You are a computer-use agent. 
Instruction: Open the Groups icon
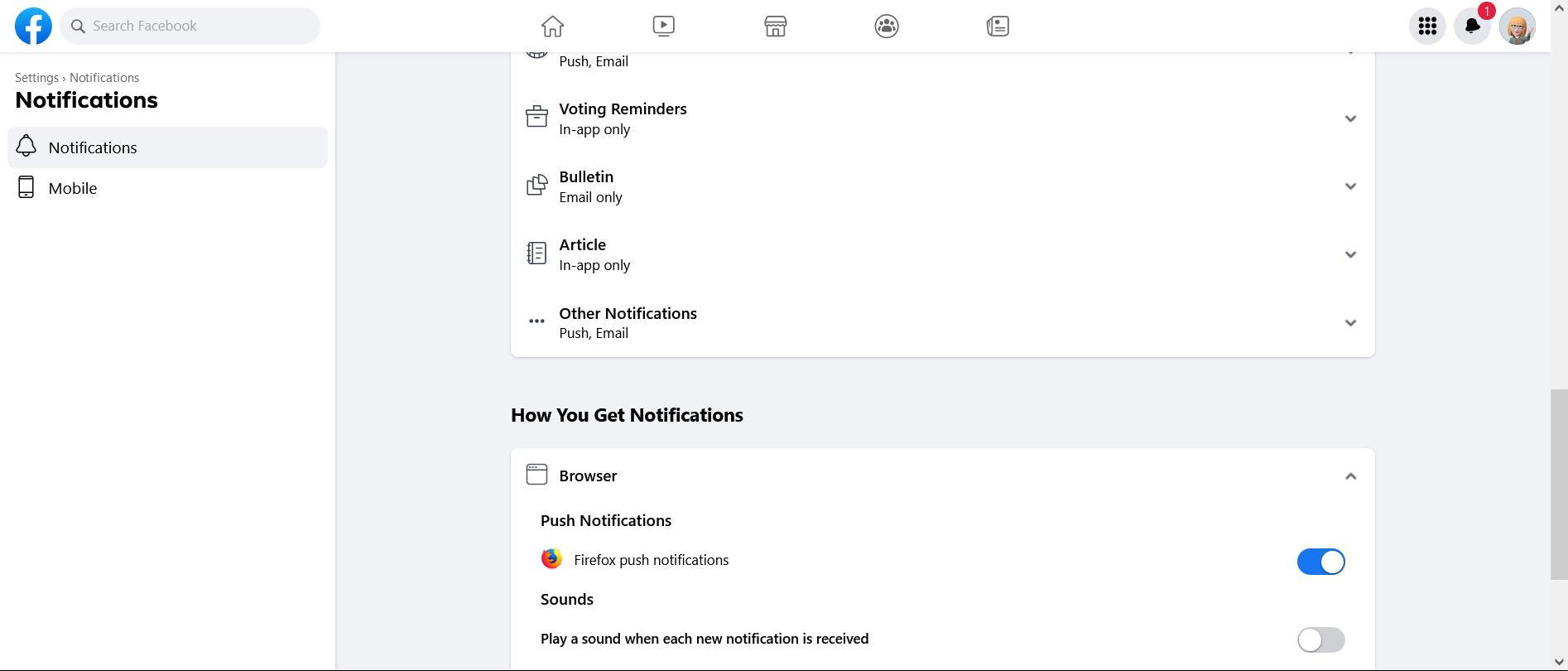click(886, 26)
